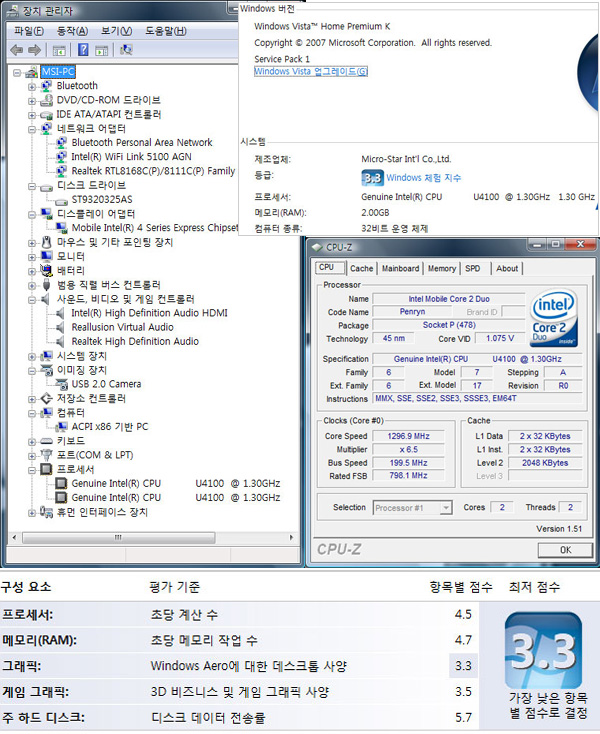Click the scan hardware changes toolbar icon
Viewport: 600px width, 734px height.
click(126, 49)
